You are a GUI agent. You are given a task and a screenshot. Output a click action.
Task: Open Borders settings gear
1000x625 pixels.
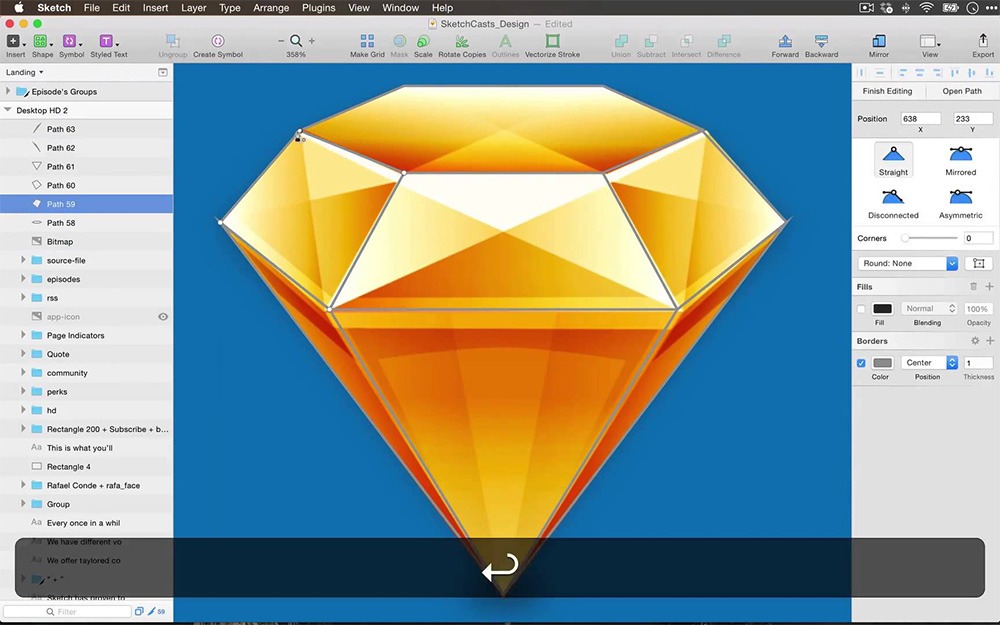tap(974, 341)
